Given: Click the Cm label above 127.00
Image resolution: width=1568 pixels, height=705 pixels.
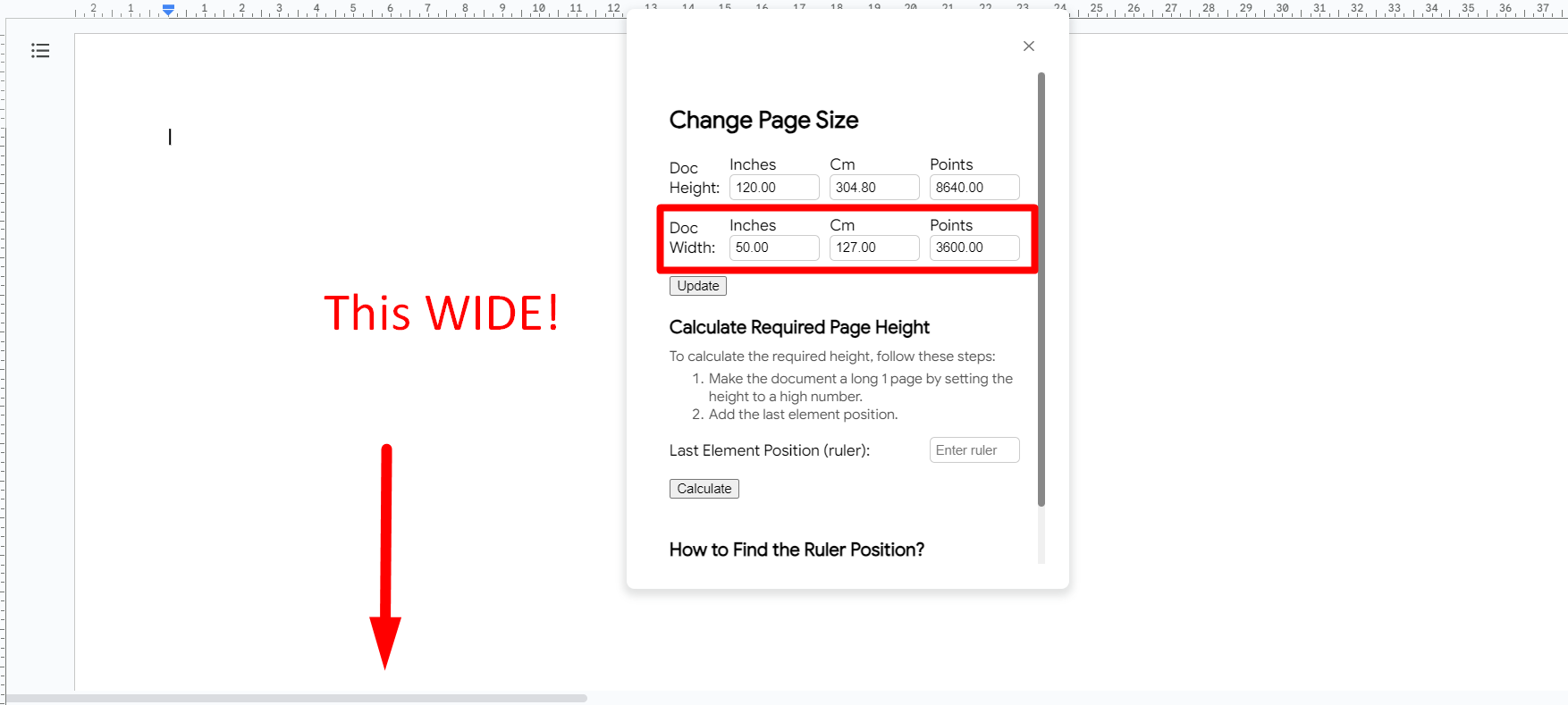Looking at the screenshot, I should tap(842, 225).
